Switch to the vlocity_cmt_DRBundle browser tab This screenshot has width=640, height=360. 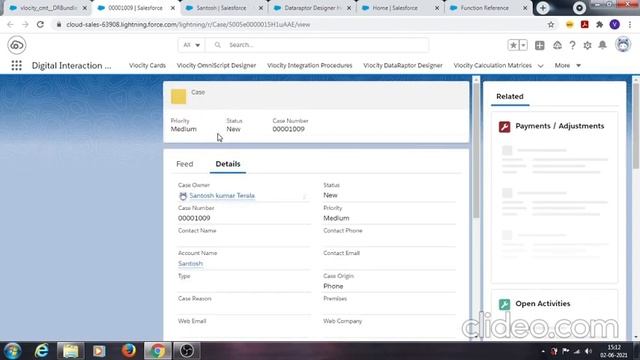tap(48, 8)
